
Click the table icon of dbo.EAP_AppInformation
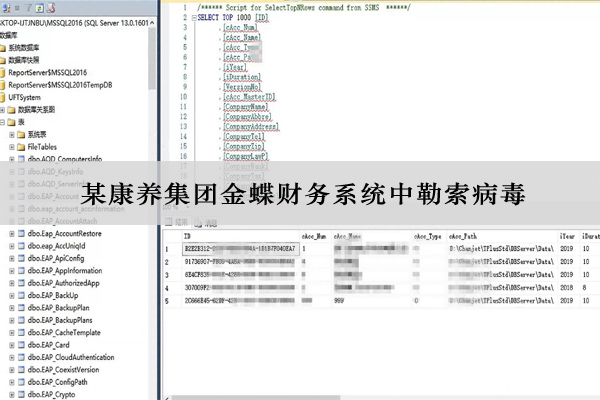tap(21, 271)
